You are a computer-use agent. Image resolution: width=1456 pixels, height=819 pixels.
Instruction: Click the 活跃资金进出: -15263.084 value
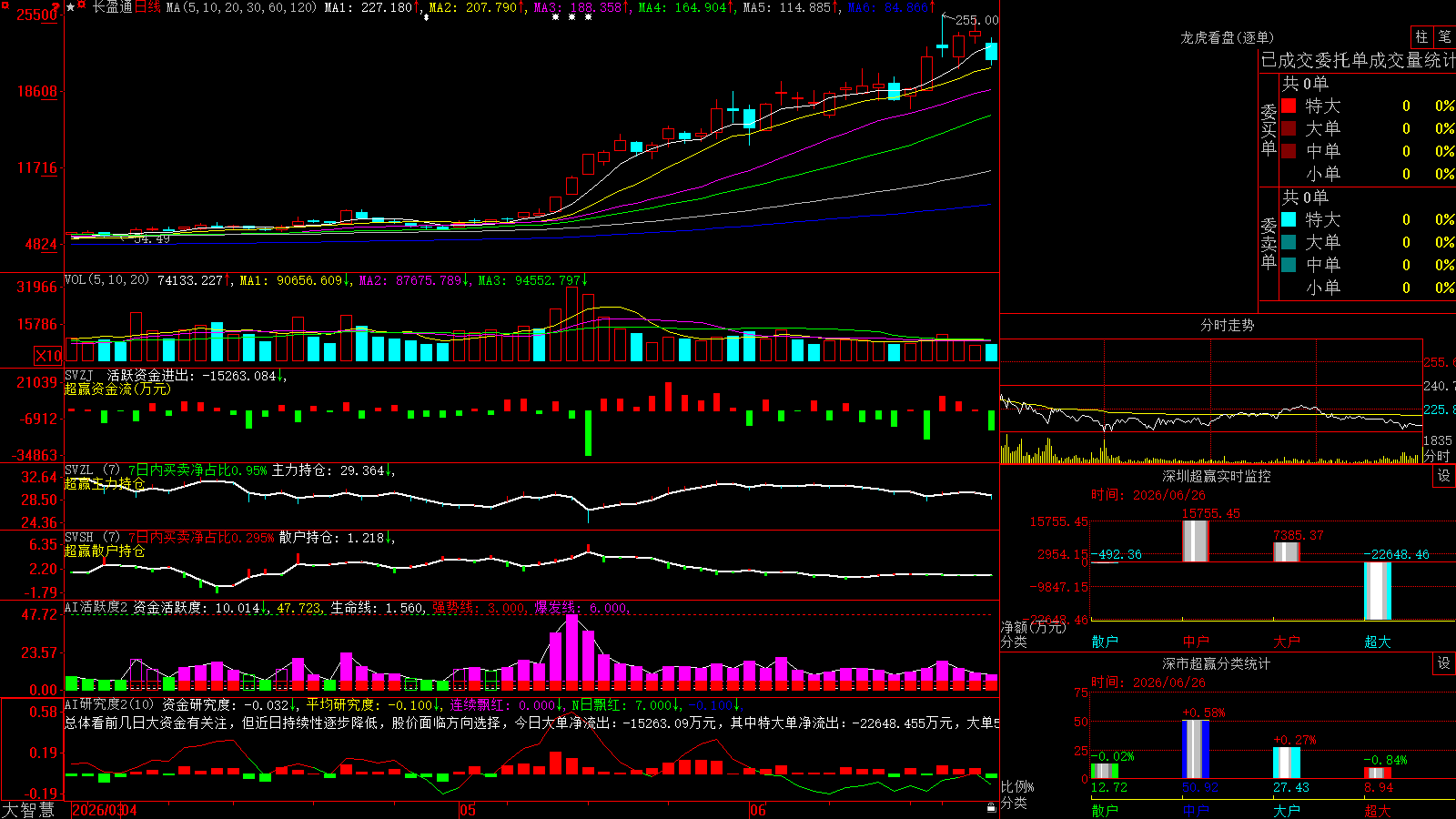point(191,376)
